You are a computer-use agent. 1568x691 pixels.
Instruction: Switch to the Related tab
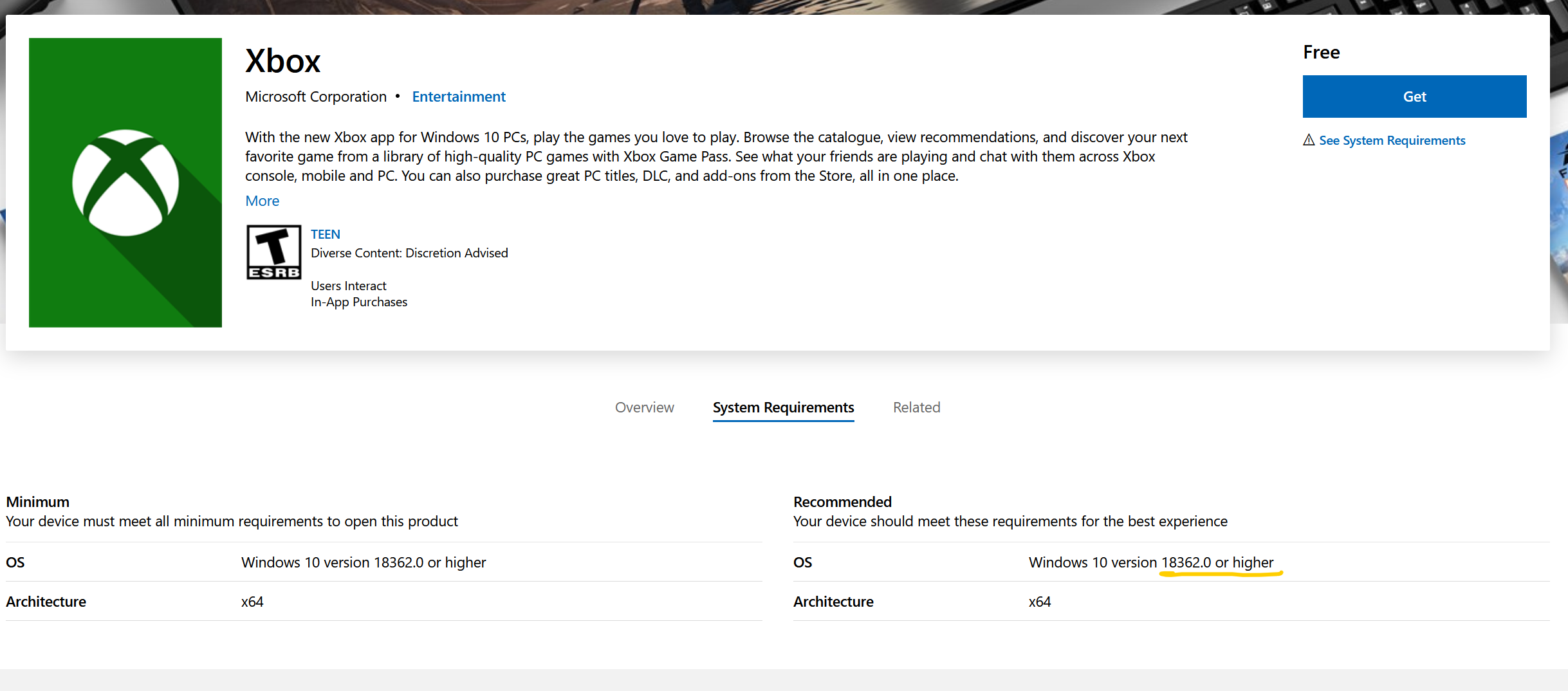tap(916, 407)
